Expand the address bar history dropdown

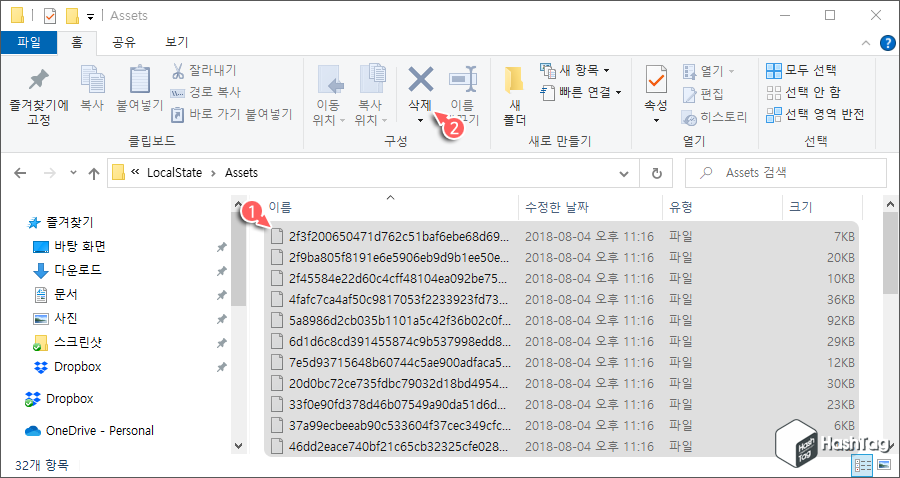(624, 173)
